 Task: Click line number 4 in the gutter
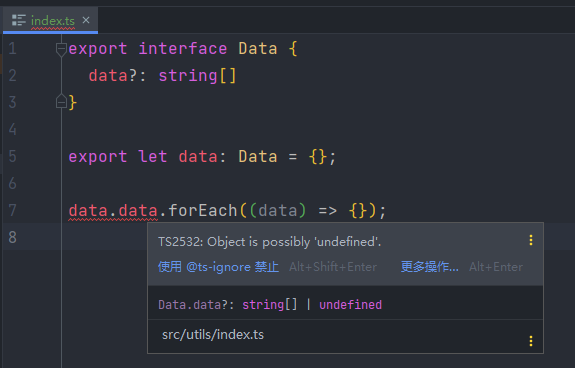point(12,129)
